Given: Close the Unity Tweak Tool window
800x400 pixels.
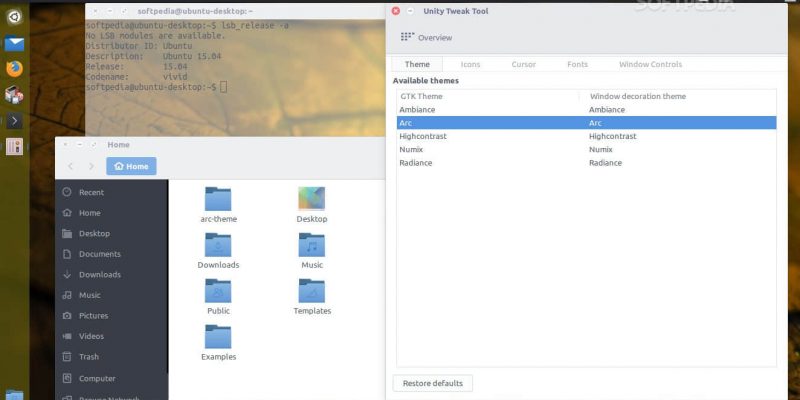Looking at the screenshot, I should point(395,11).
